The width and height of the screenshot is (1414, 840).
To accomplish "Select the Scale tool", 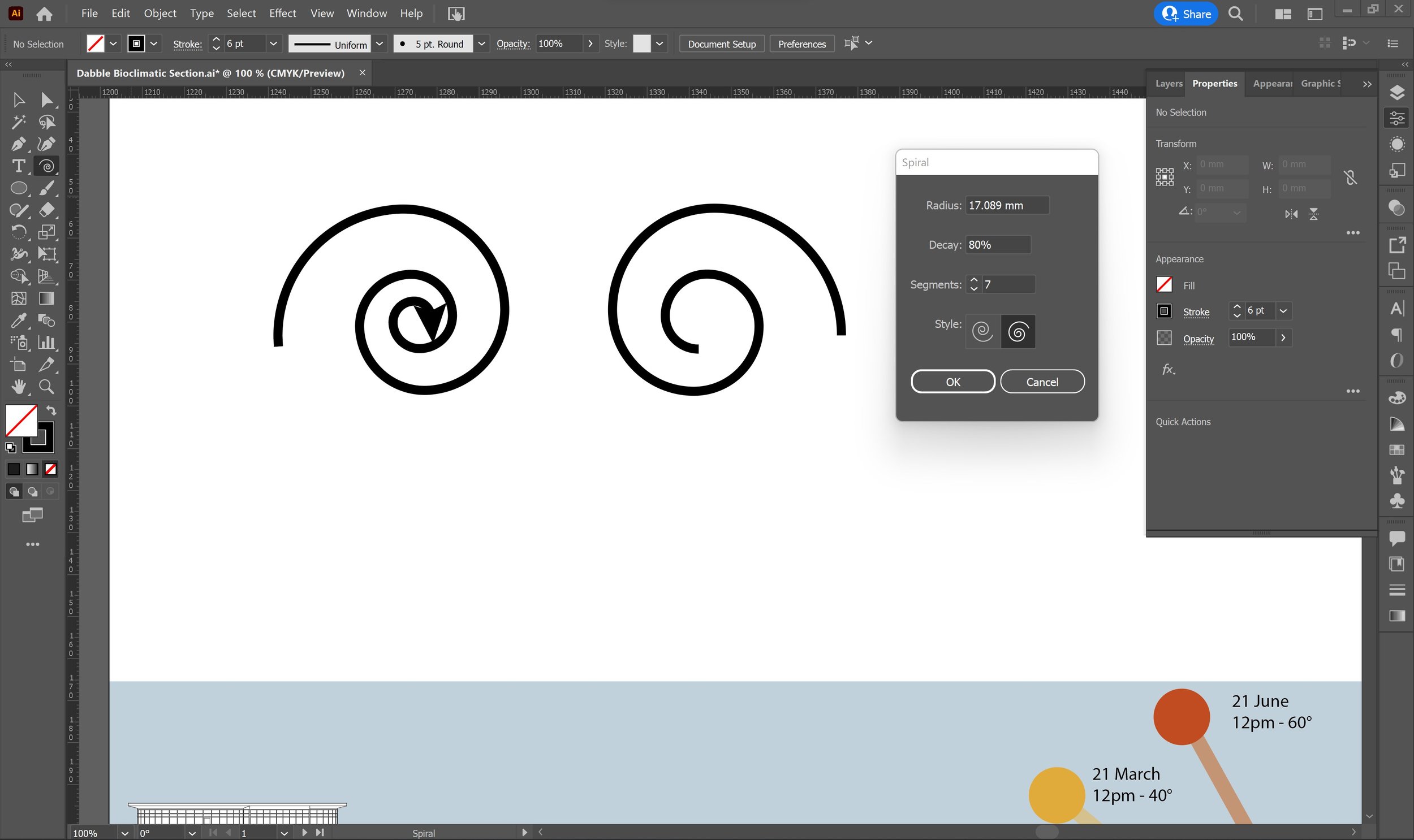I will coord(47,232).
